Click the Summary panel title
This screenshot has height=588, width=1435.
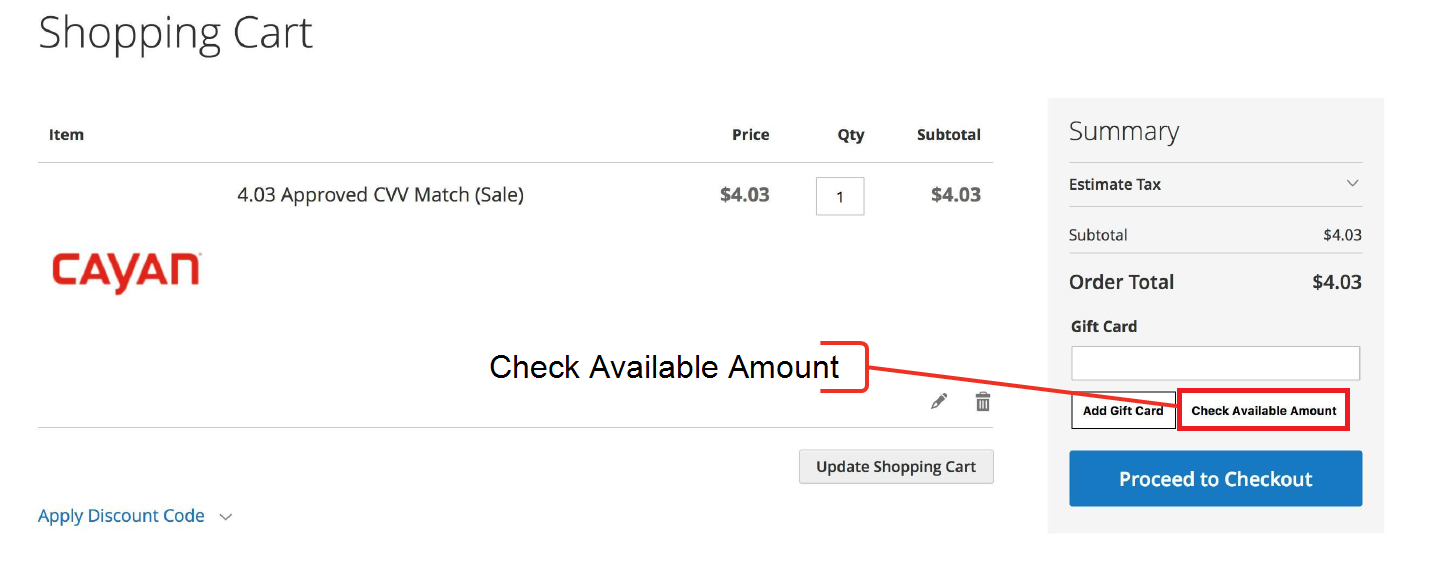coord(1123,132)
